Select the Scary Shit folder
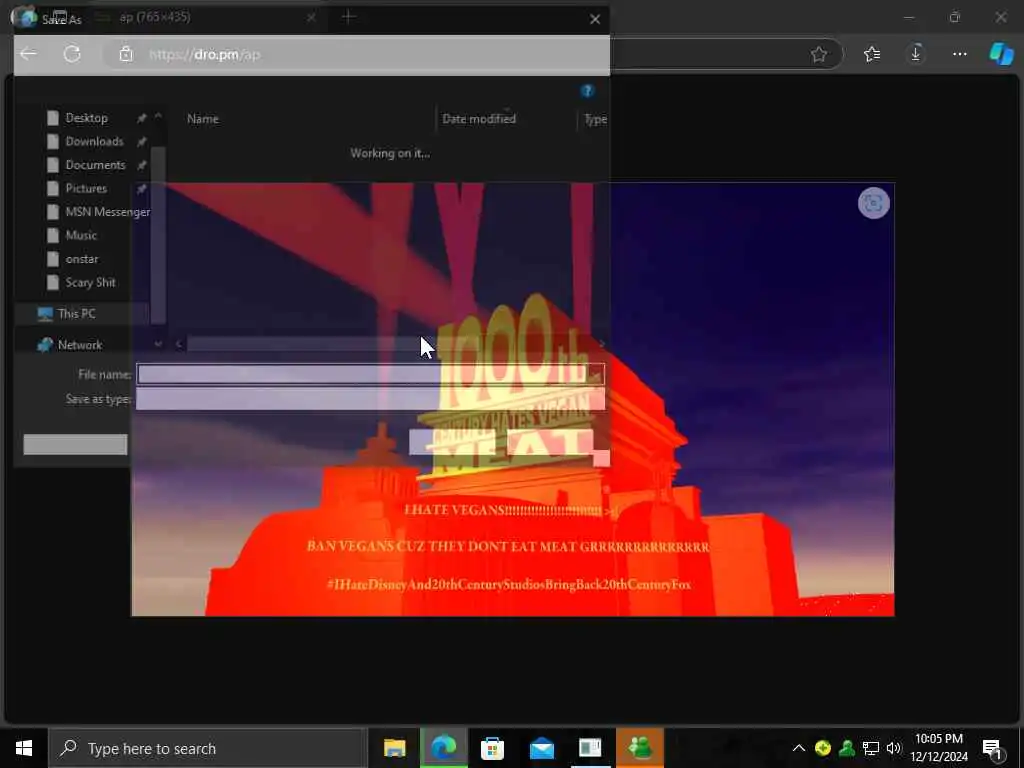 (89, 283)
